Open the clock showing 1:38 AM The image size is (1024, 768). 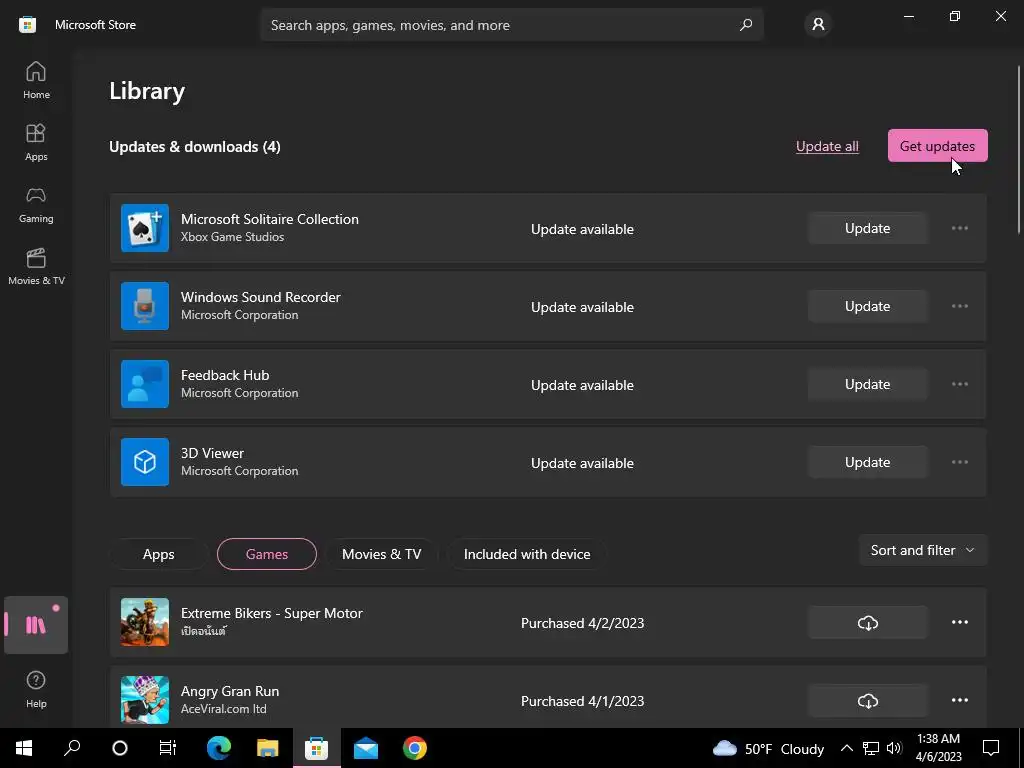(x=938, y=748)
